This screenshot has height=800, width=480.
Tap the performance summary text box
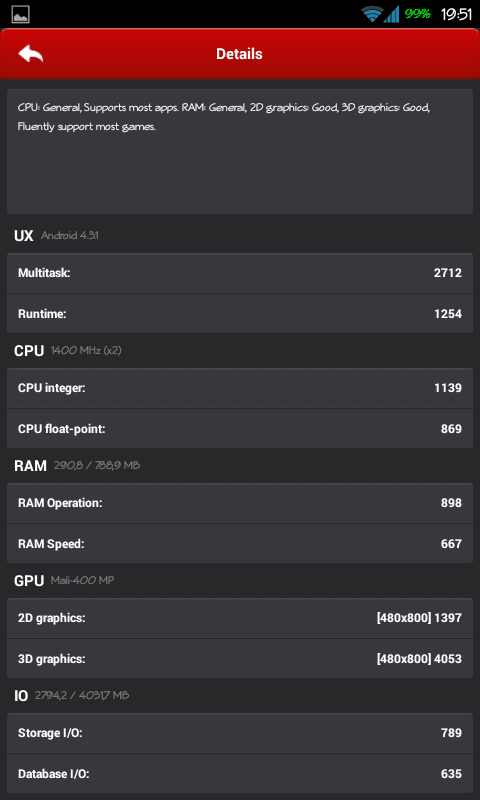coord(240,152)
